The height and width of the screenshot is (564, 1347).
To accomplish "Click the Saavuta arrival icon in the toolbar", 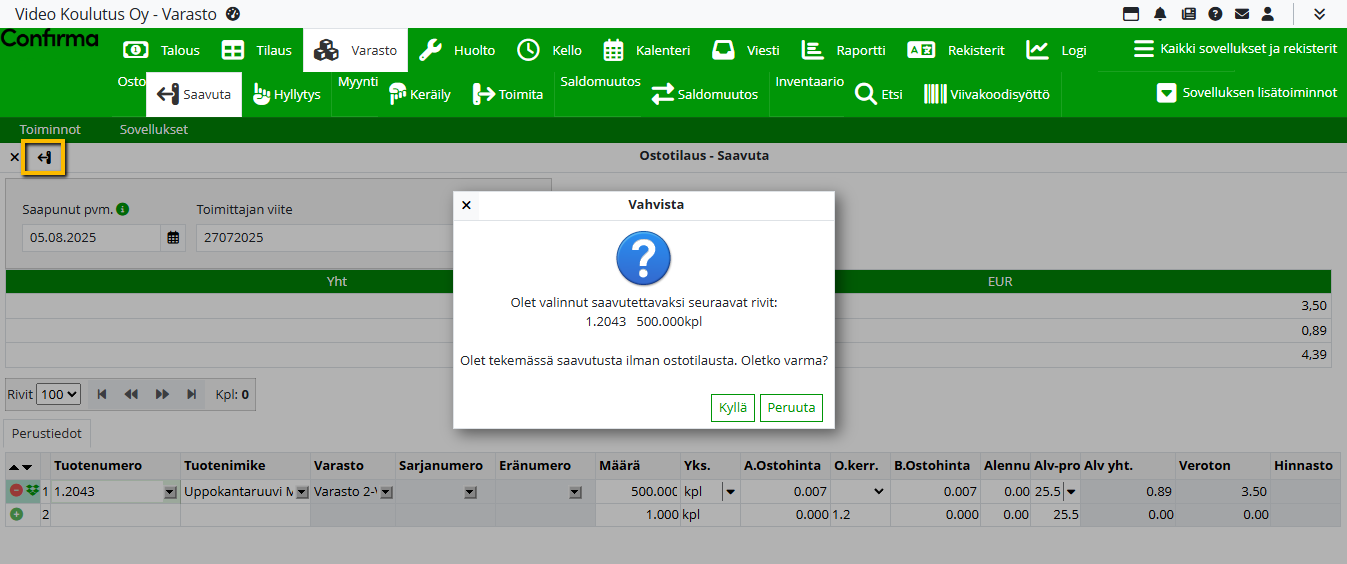I will 45,158.
